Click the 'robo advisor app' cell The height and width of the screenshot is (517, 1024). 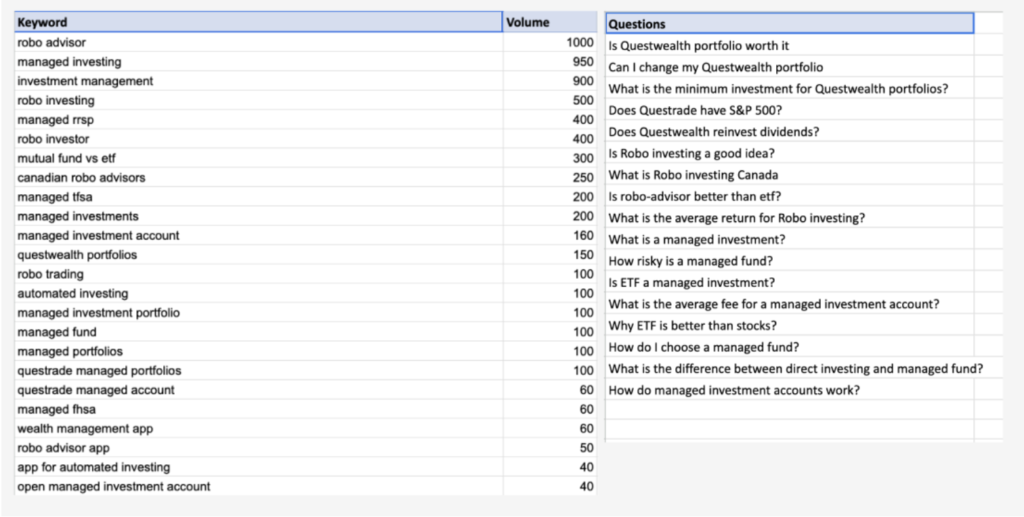(259, 448)
